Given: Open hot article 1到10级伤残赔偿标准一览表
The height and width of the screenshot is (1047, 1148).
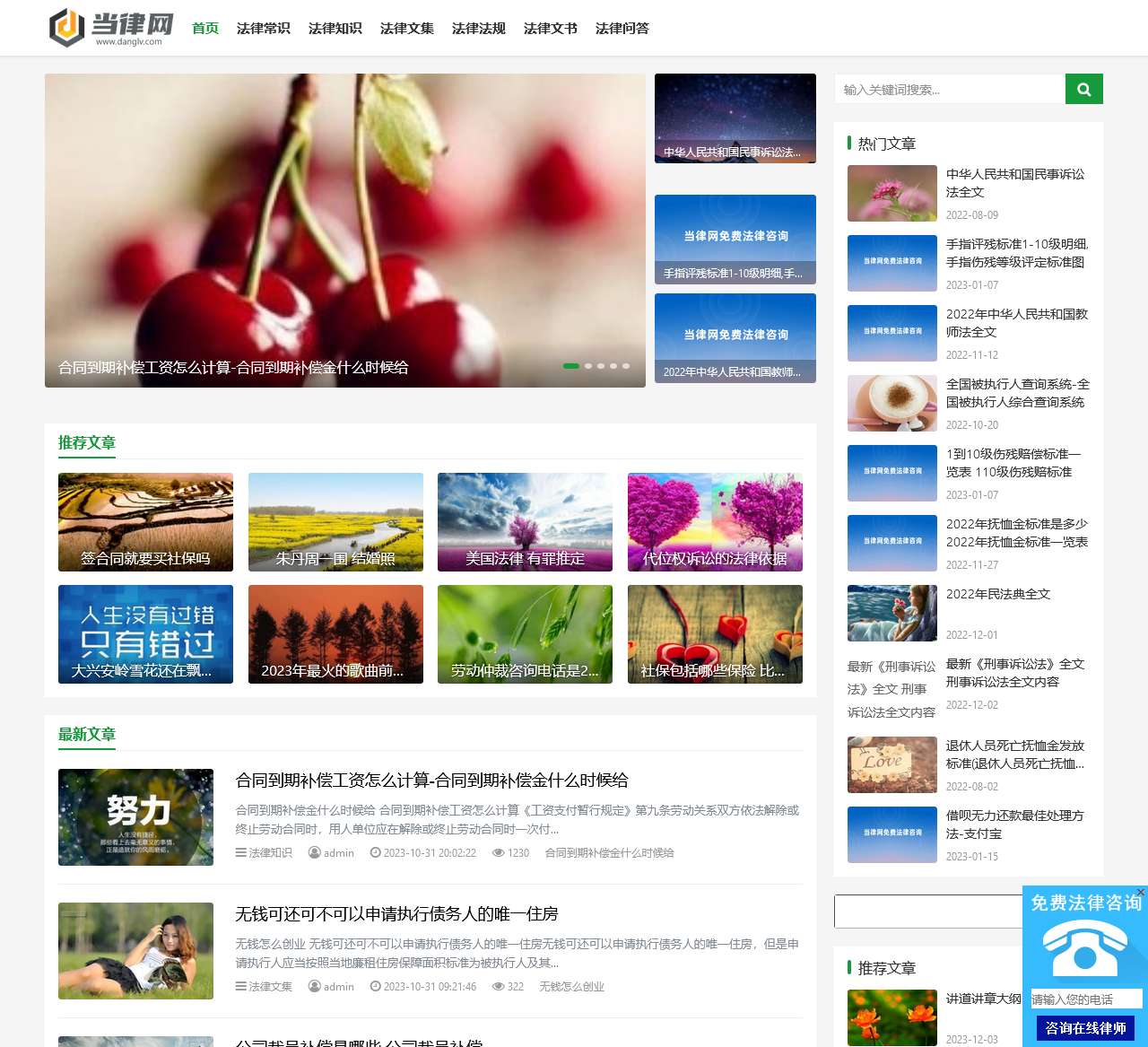Looking at the screenshot, I should click(1013, 463).
